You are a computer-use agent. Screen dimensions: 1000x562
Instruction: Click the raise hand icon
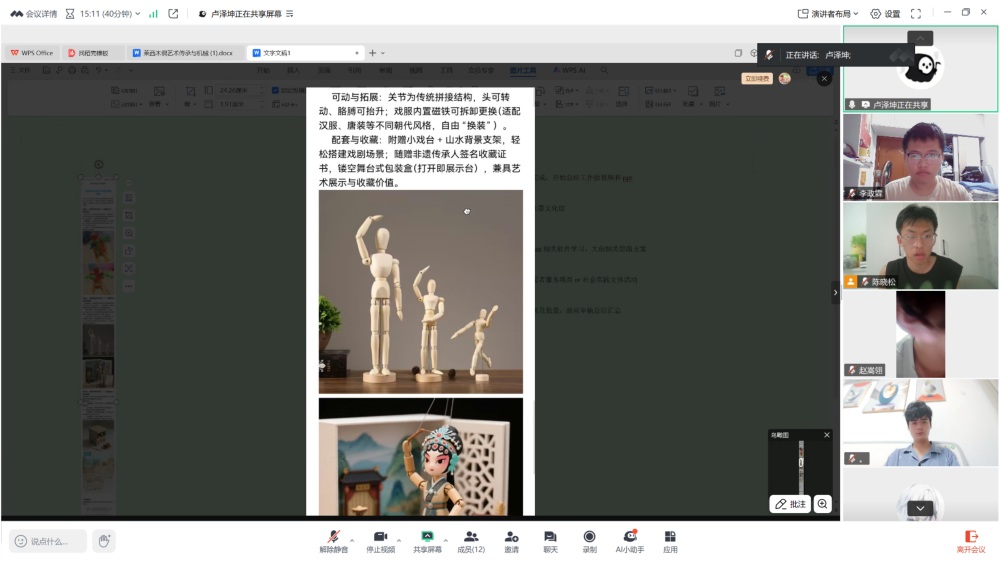pyautogui.click(x=104, y=541)
